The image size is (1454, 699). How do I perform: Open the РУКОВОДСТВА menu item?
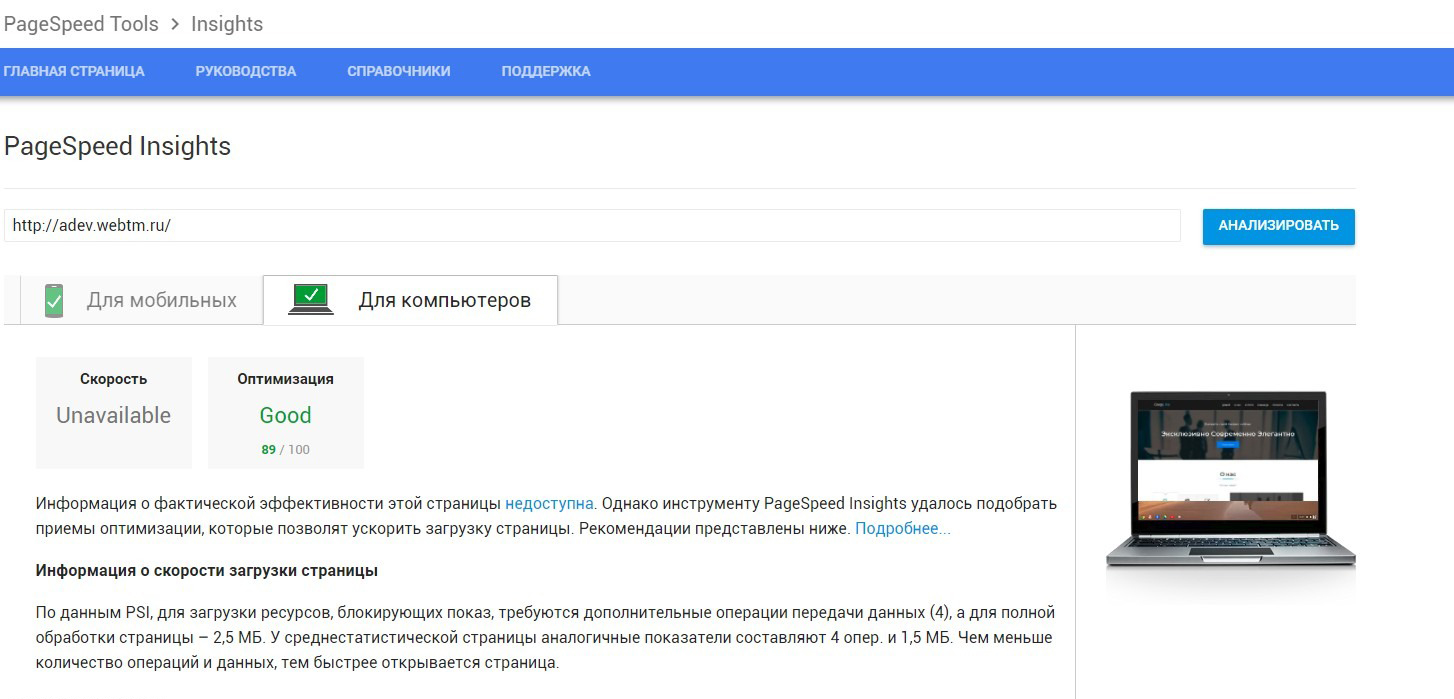click(246, 72)
